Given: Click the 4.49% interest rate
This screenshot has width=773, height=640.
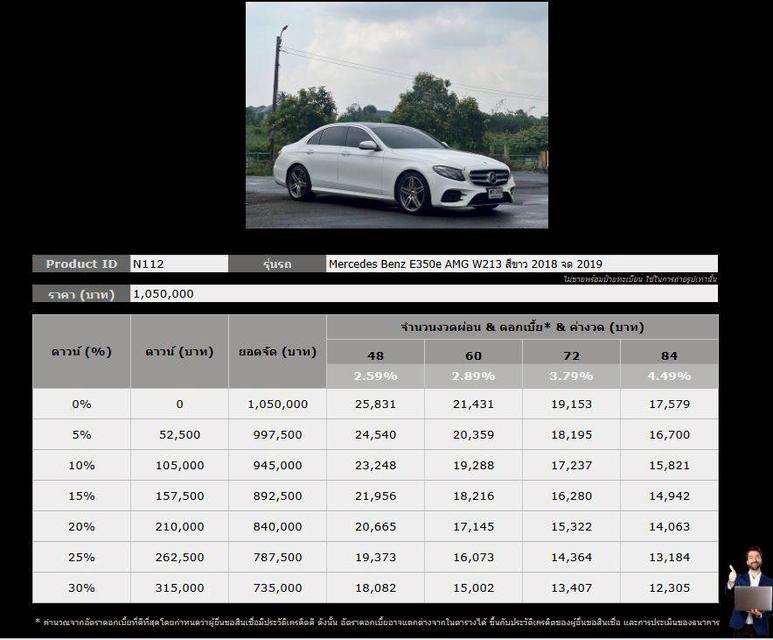Looking at the screenshot, I should (669, 376).
